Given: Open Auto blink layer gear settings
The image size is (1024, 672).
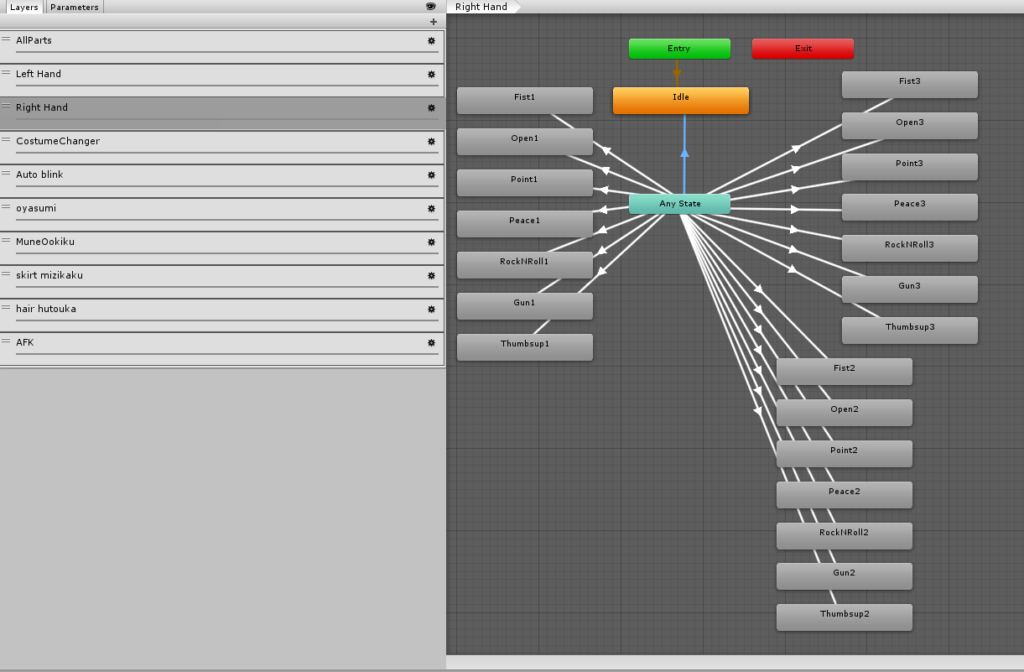Looking at the screenshot, I should [431, 175].
